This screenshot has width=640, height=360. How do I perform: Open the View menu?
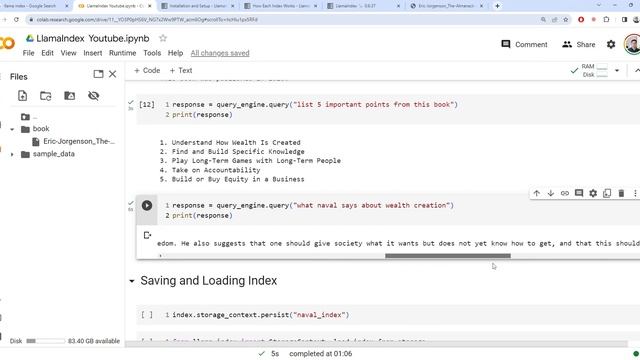69,53
